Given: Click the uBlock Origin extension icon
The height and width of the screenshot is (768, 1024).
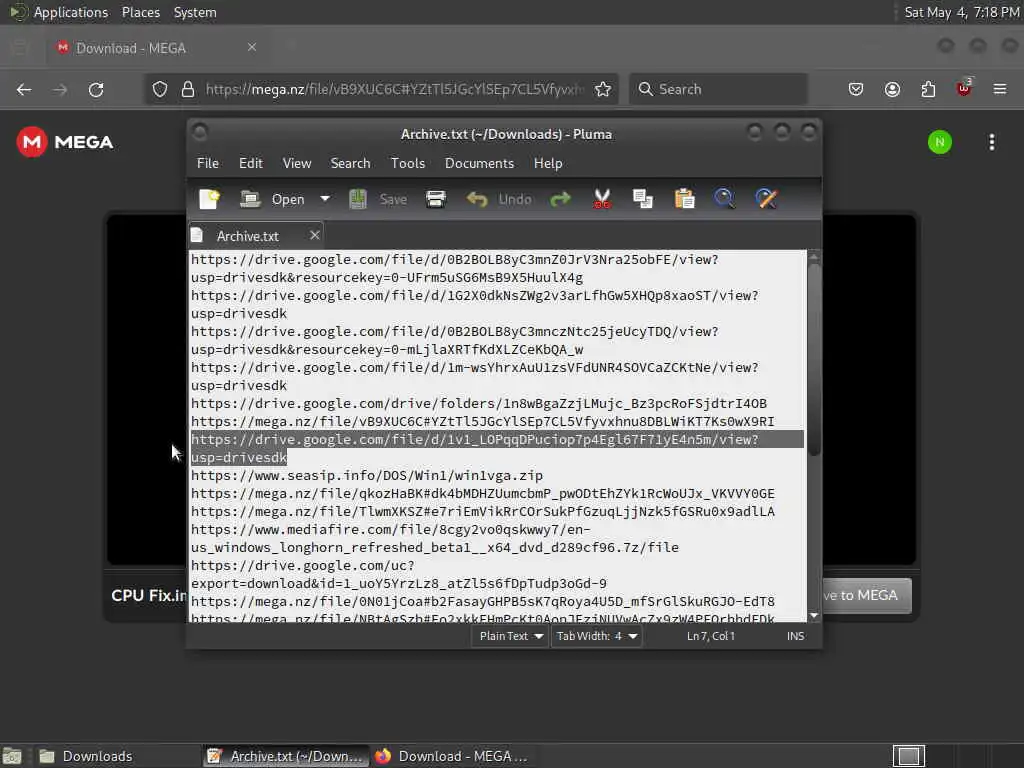Looking at the screenshot, I should click(x=964, y=88).
